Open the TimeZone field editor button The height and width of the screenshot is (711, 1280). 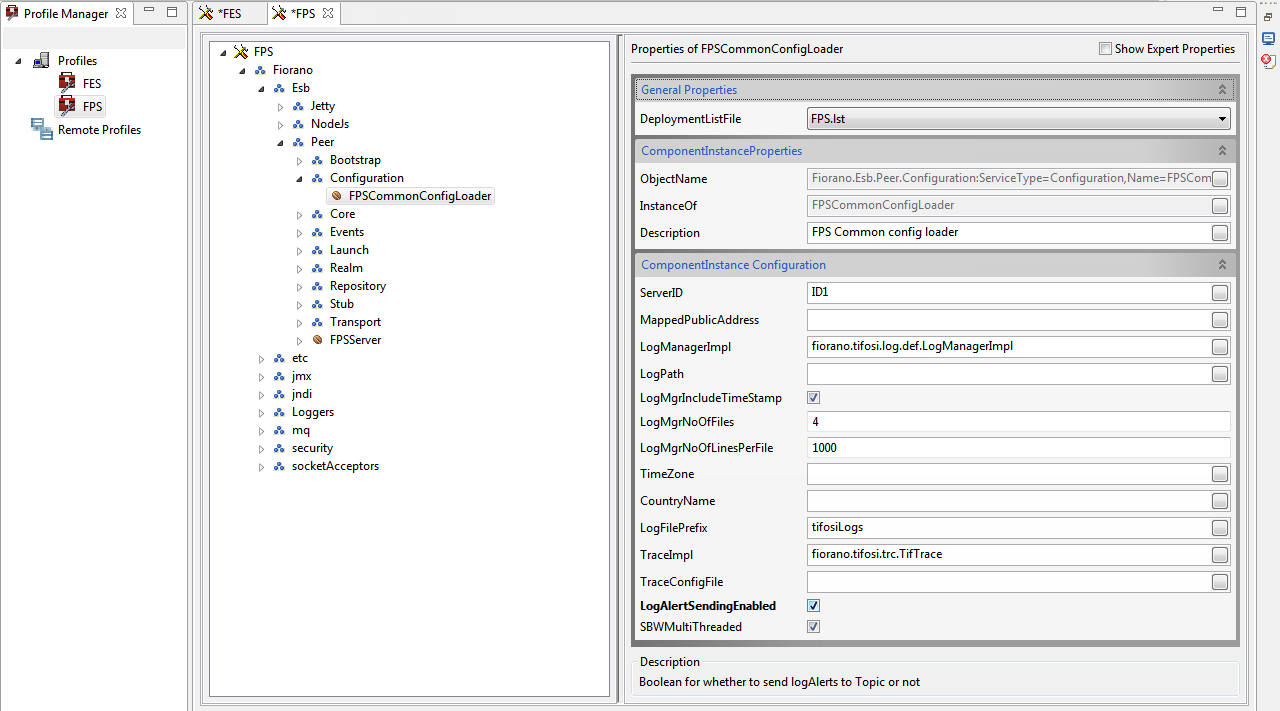[1220, 474]
